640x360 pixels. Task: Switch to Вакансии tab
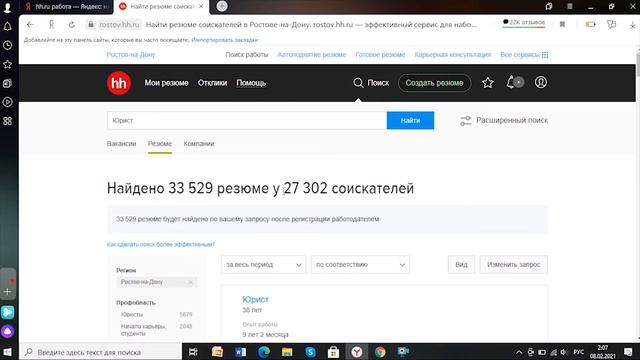[121, 144]
